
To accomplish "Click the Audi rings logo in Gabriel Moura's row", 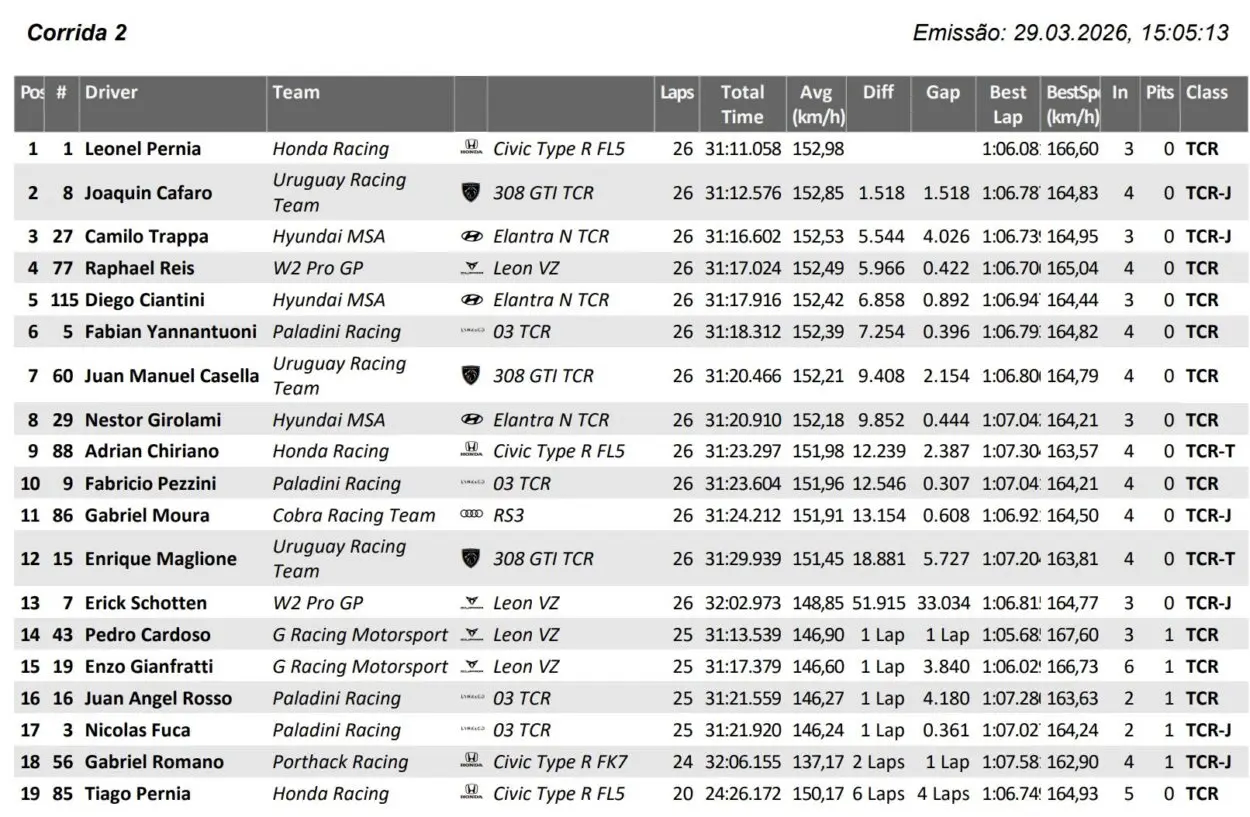I will coord(470,516).
